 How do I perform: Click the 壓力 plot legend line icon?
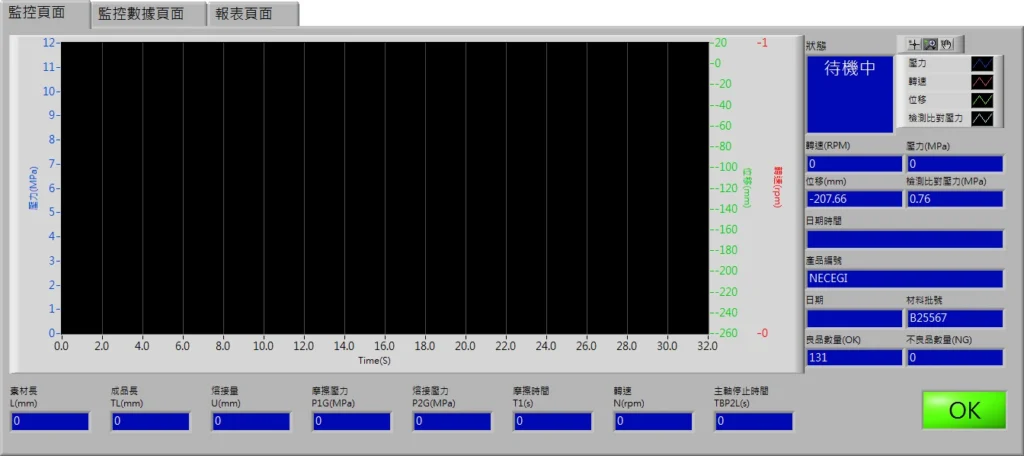[x=984, y=63]
